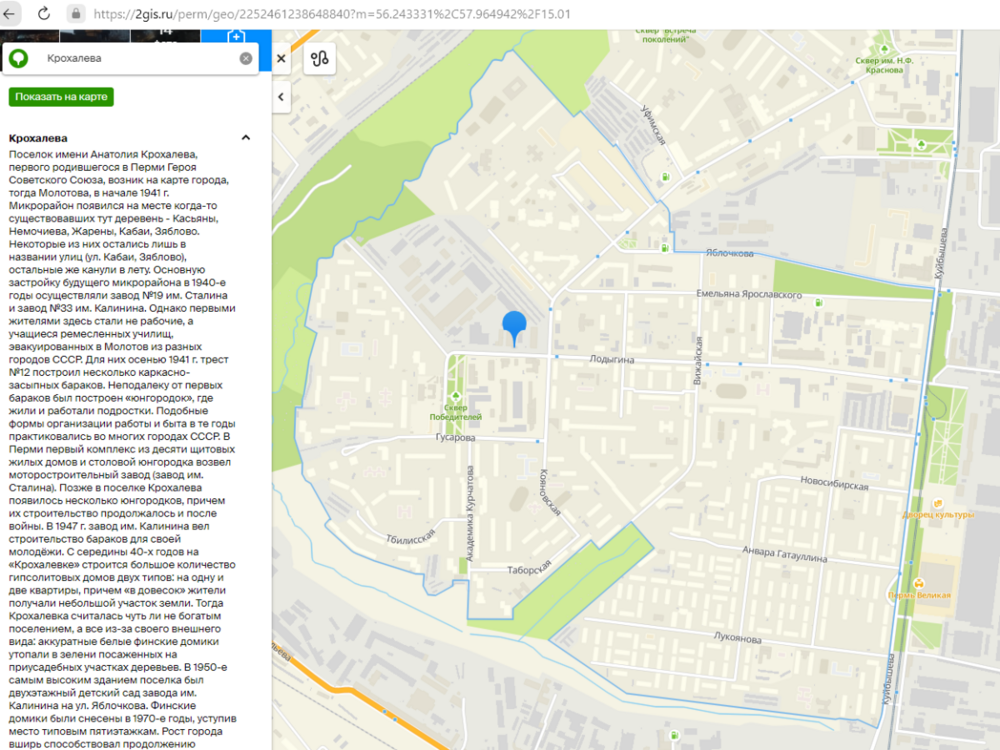Click the address bar URL
Image resolution: width=1000 pixels, height=750 pixels.
click(x=332, y=13)
